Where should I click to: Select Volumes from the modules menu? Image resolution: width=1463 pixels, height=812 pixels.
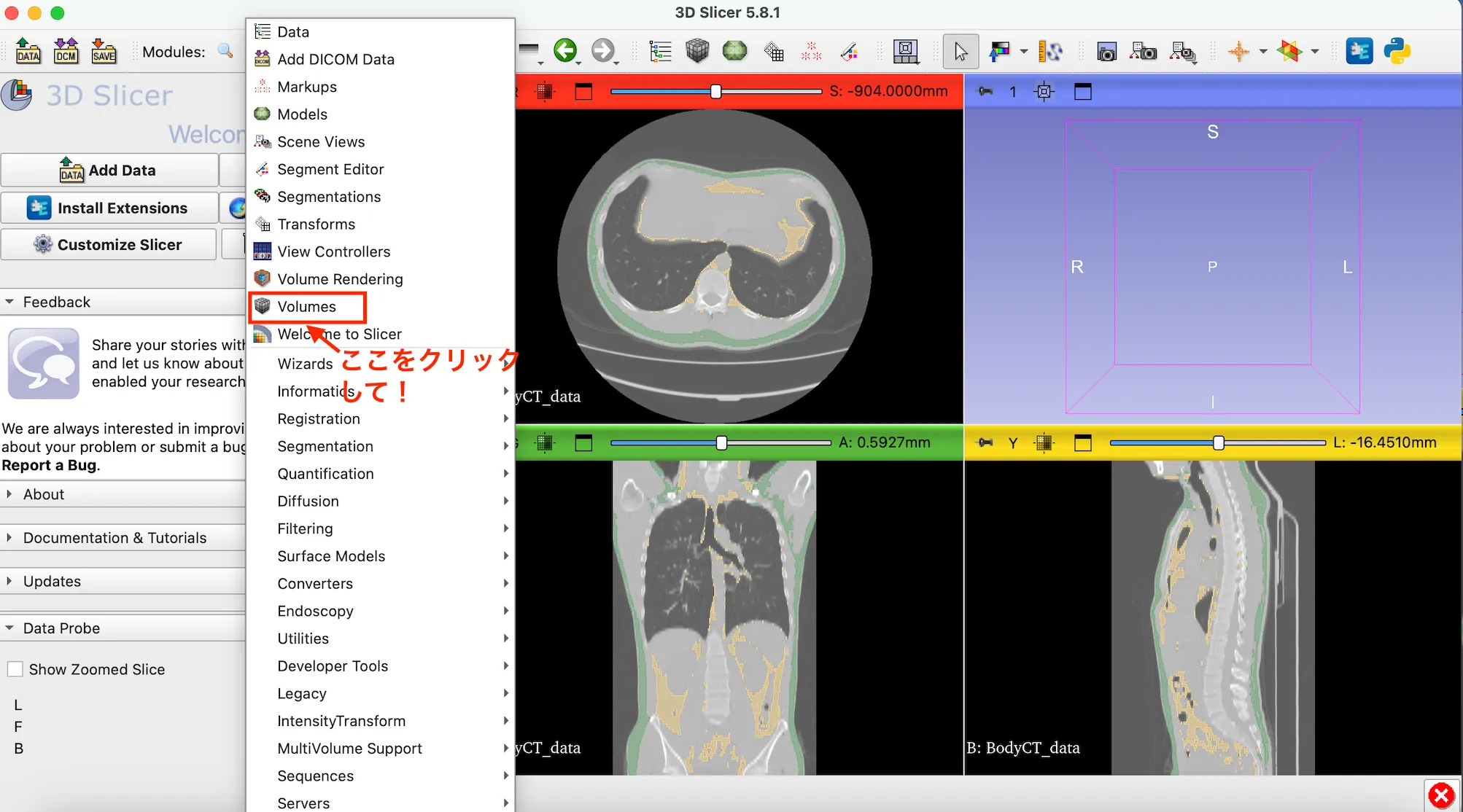point(306,306)
